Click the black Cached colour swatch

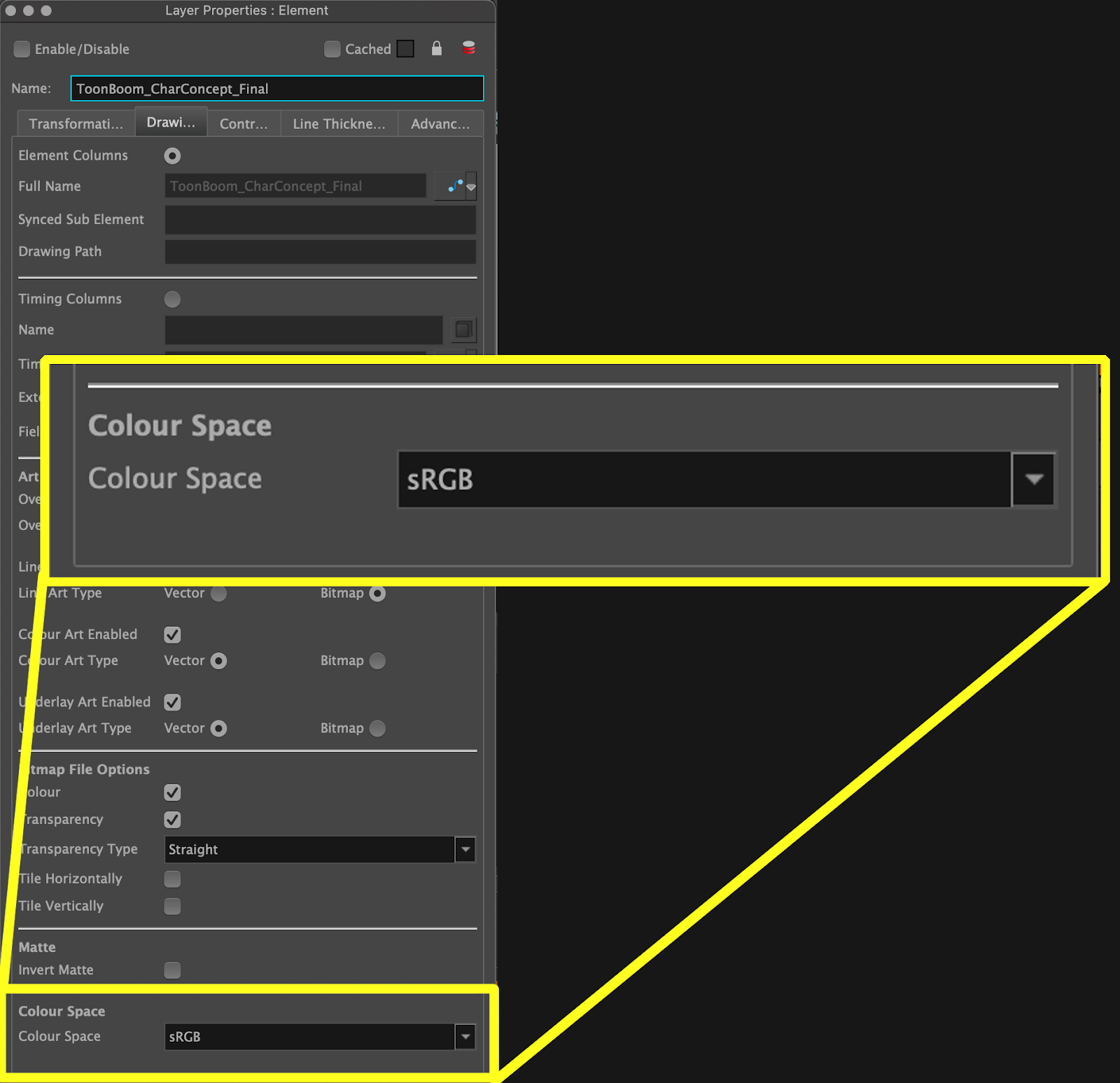pos(405,49)
